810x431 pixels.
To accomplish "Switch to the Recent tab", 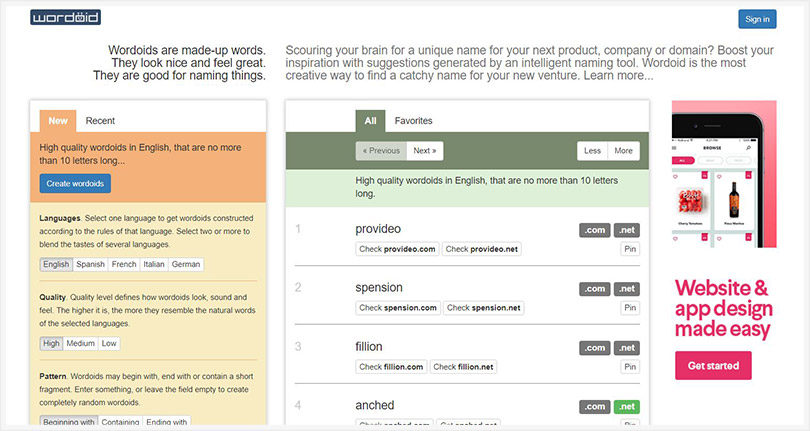I will (100, 120).
